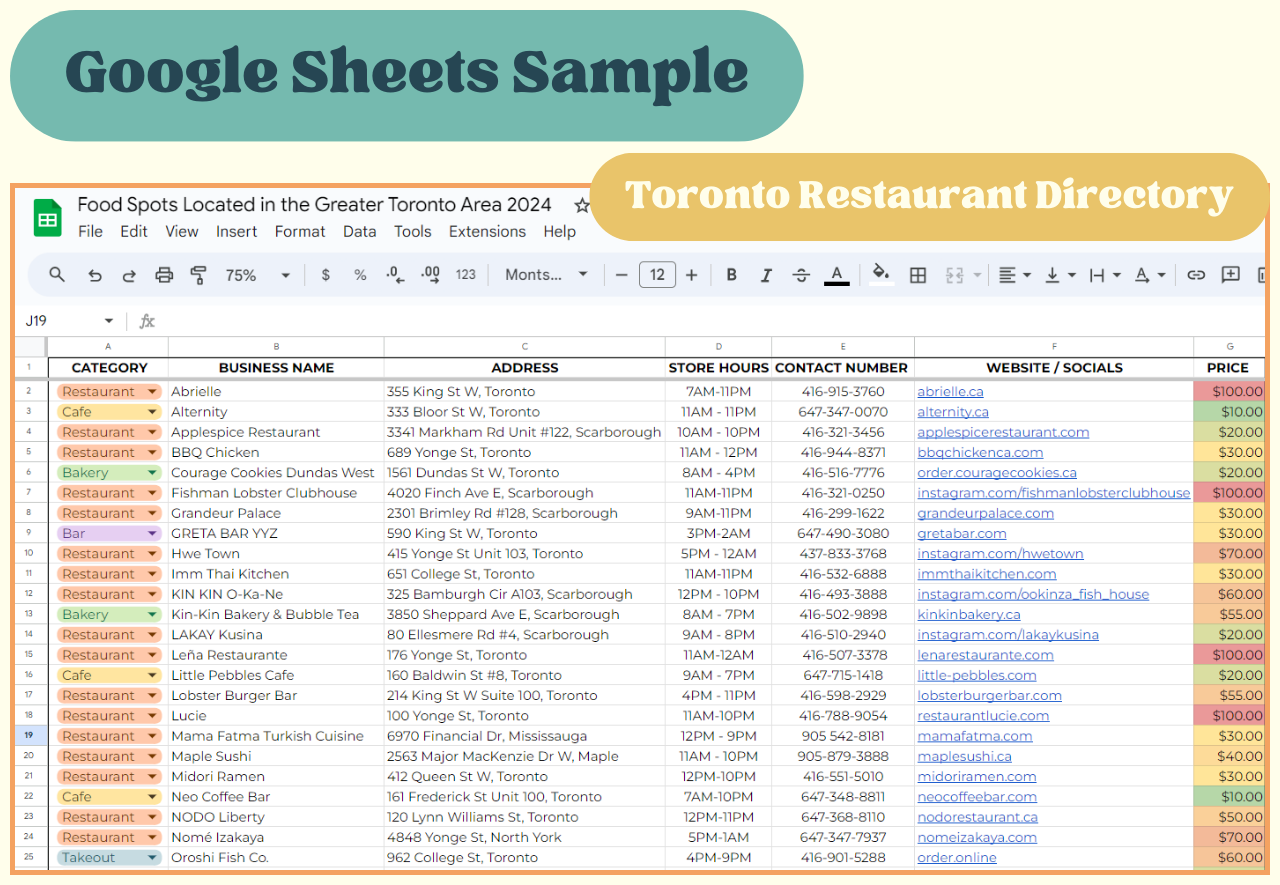Toggle bold formatting

tap(731, 275)
